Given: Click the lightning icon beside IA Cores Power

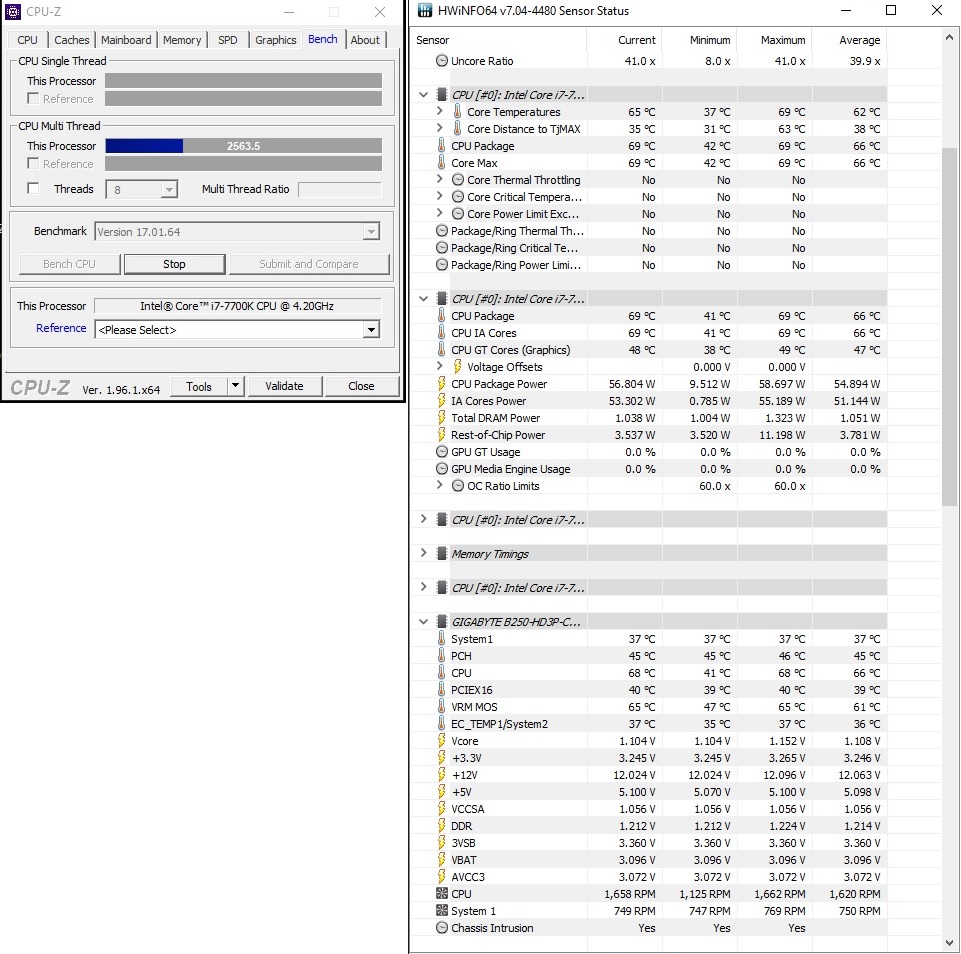Looking at the screenshot, I should pos(441,401).
